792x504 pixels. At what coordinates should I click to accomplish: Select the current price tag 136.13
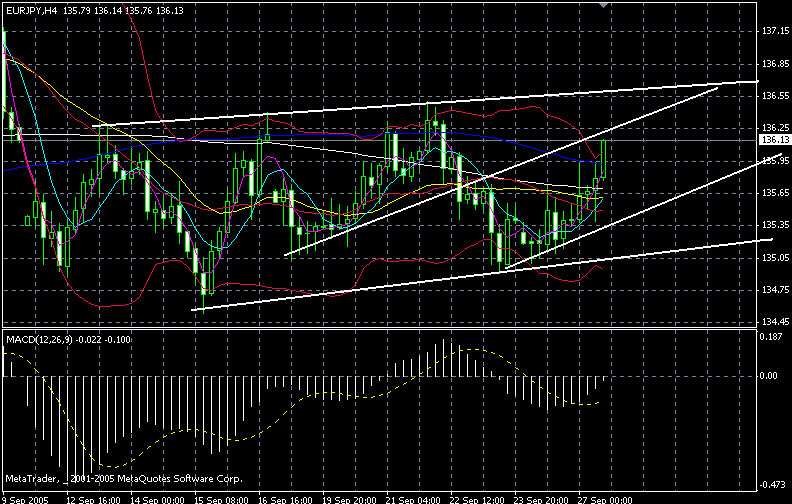(x=775, y=140)
